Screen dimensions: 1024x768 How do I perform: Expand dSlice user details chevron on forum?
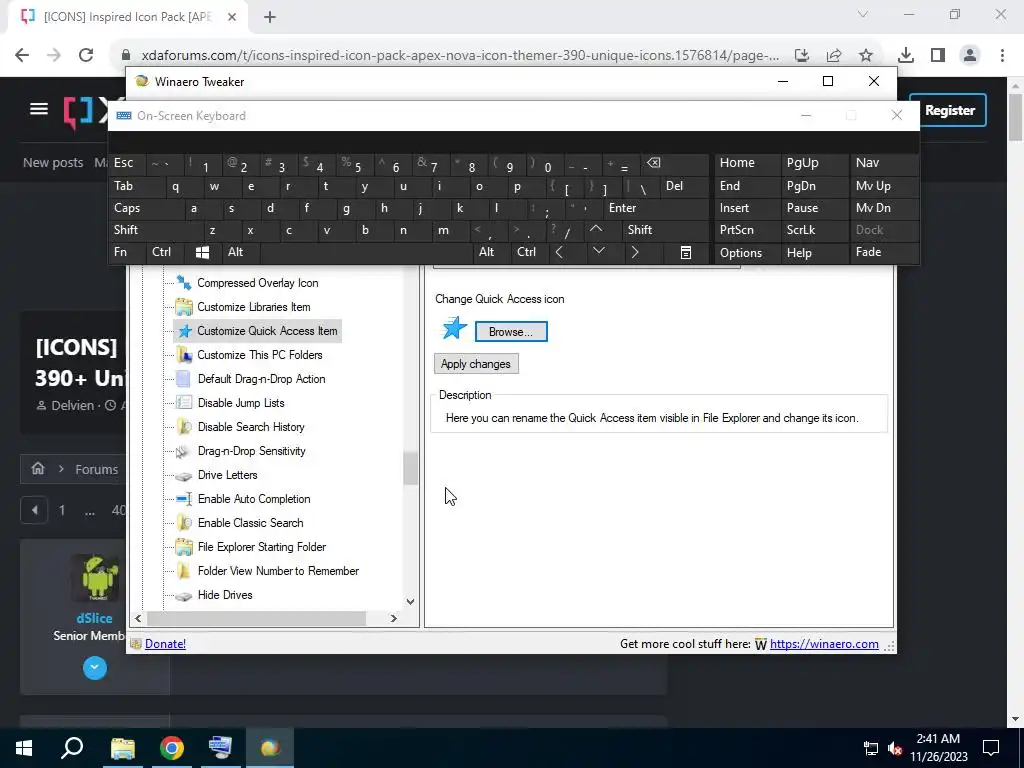(x=95, y=667)
